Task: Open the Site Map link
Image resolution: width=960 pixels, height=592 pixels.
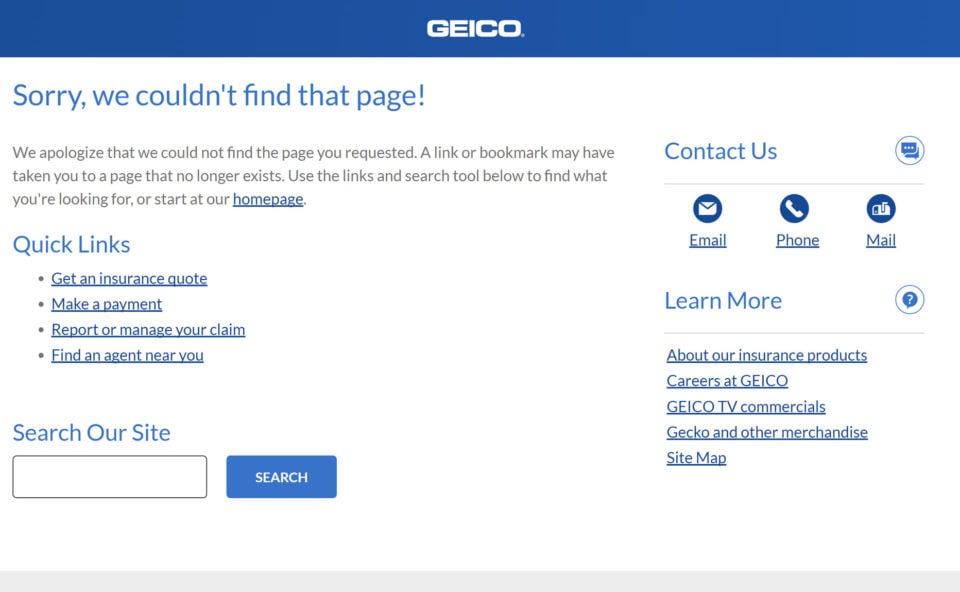Action: click(696, 457)
